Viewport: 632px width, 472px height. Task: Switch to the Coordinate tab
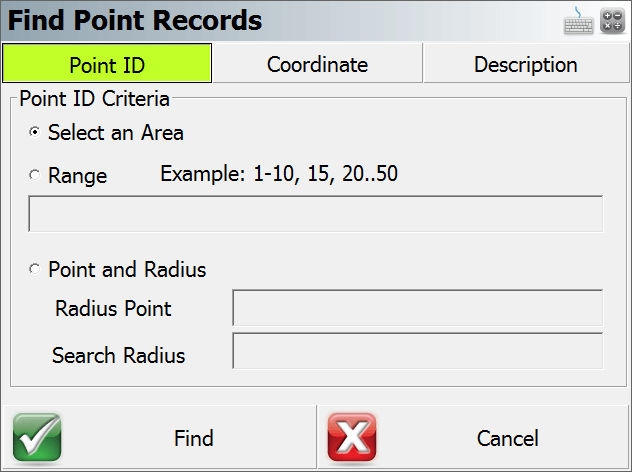(x=317, y=63)
